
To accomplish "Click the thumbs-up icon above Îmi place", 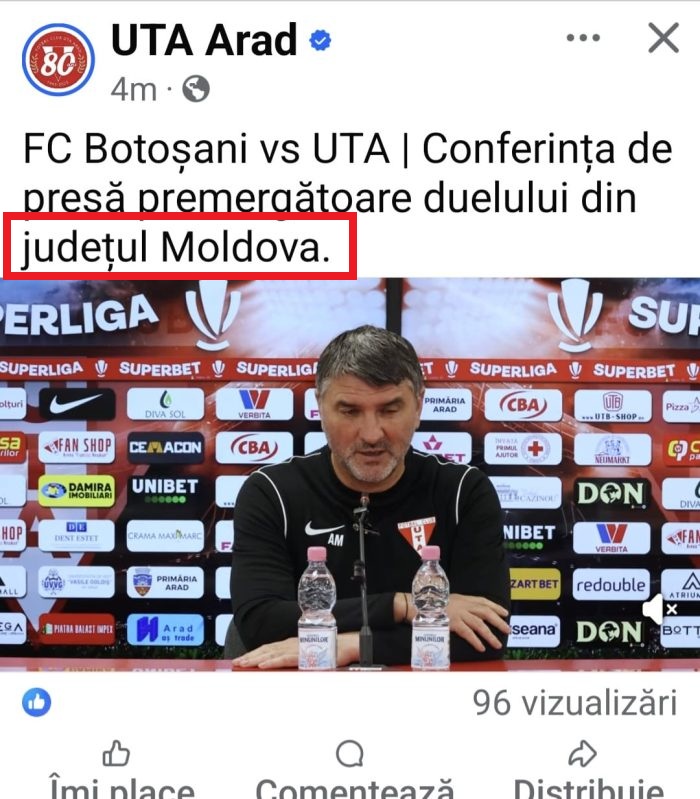I will pyautogui.click(x=116, y=753).
